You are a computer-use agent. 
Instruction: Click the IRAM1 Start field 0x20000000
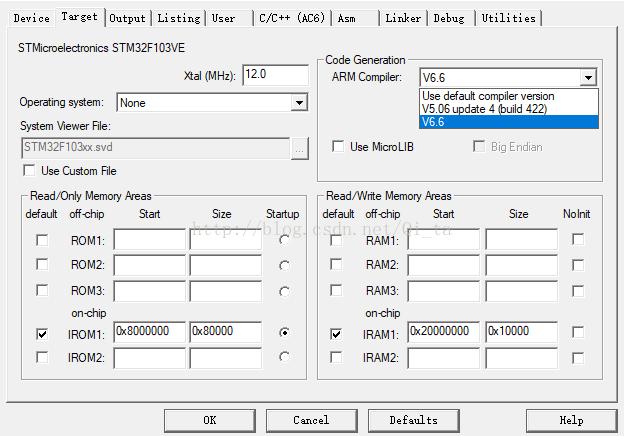(x=443, y=332)
